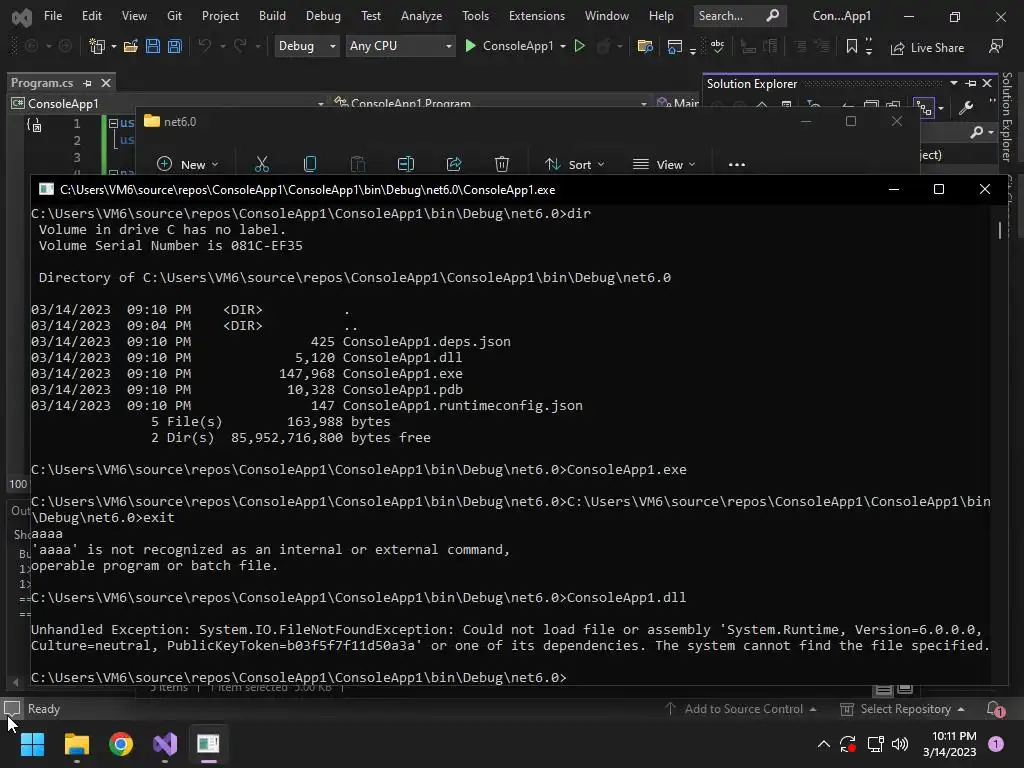Click the Open File folder icon
The width and height of the screenshot is (1024, 768).
coord(131,46)
